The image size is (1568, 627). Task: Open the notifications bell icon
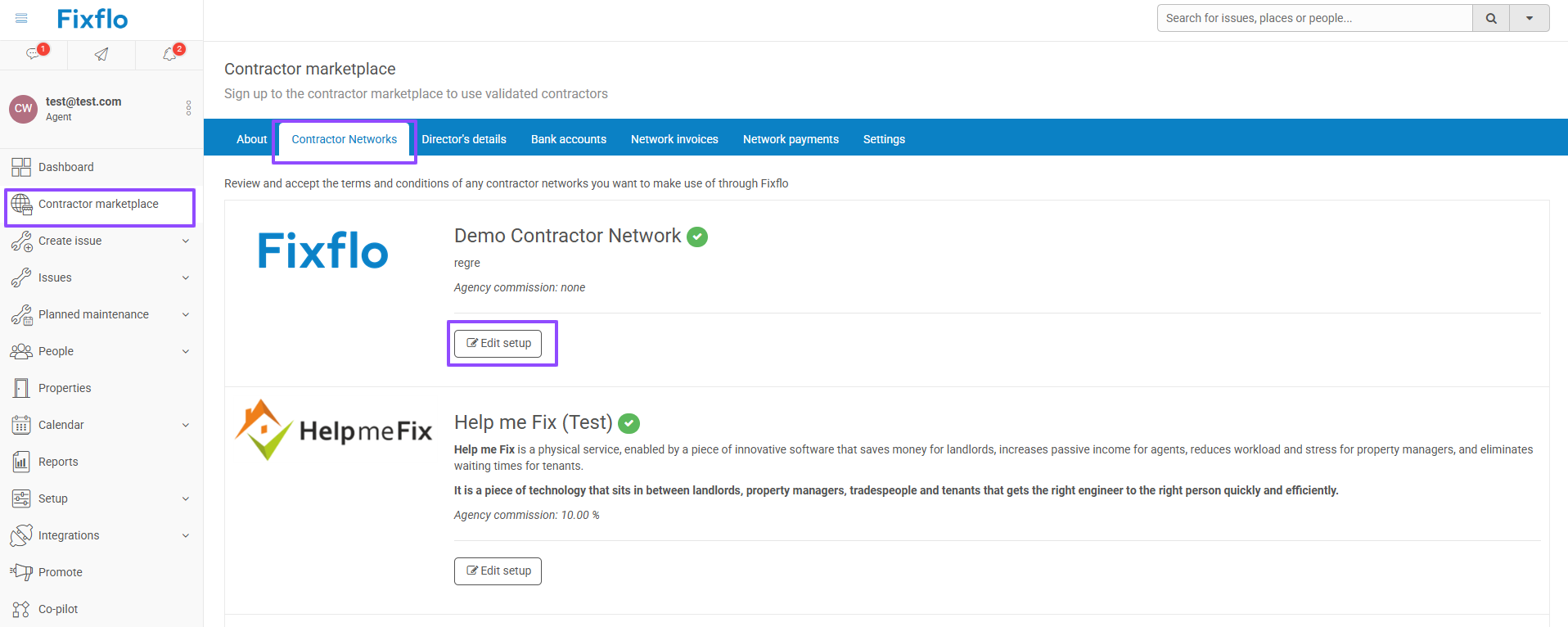169,54
